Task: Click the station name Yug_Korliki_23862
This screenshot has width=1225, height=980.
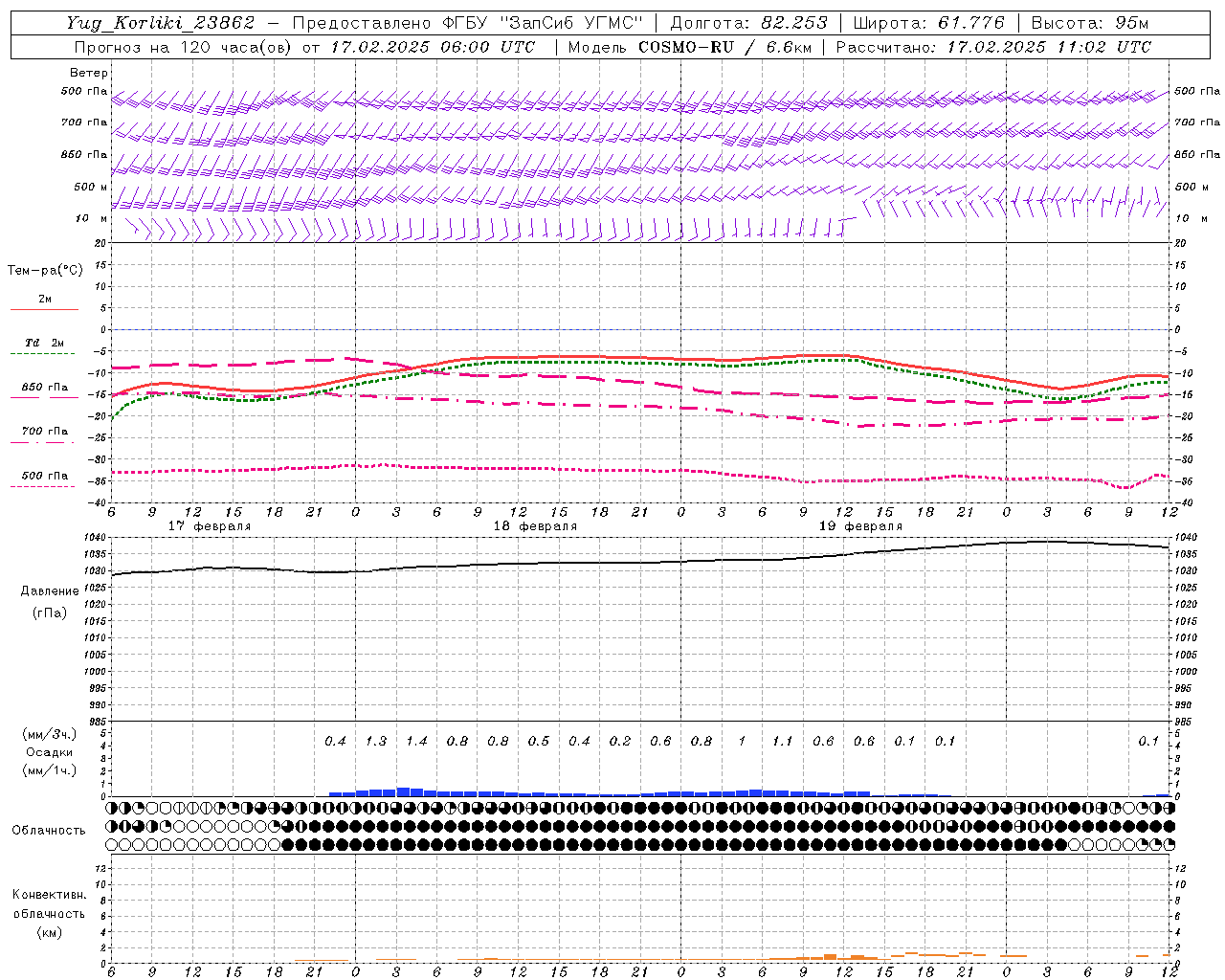Action: 161,23
